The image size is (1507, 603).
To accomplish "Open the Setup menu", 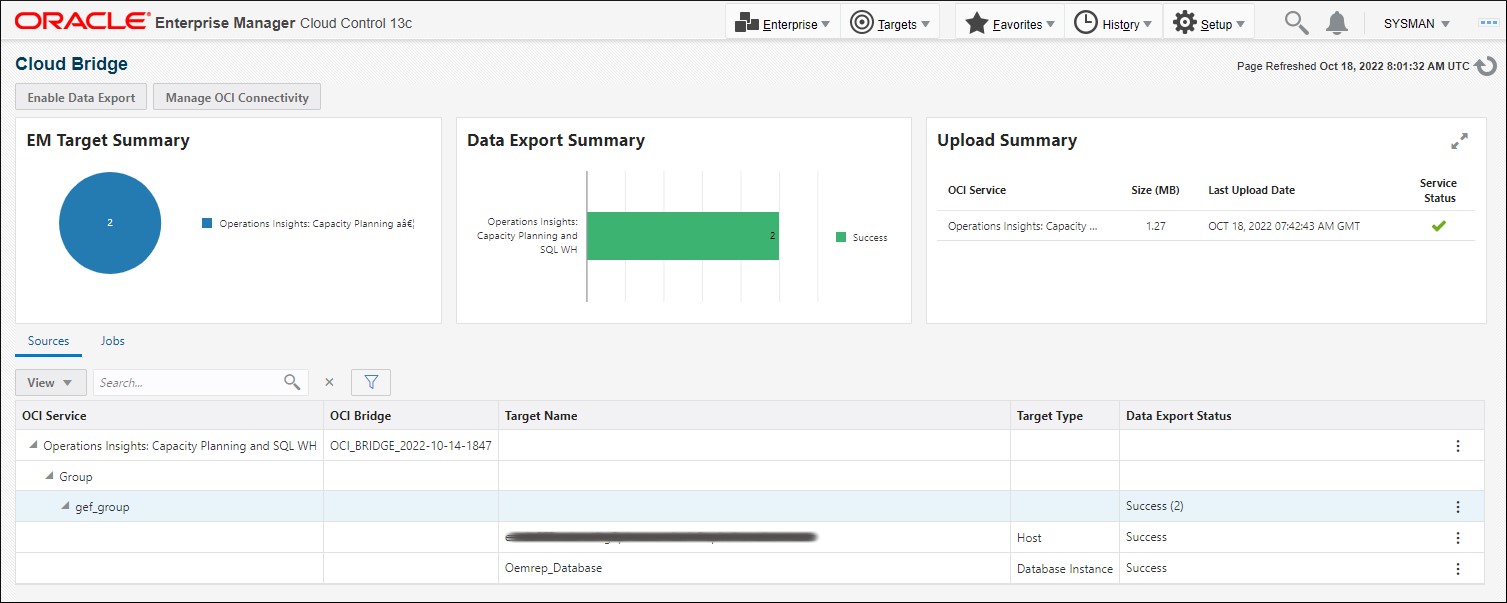I will tap(1208, 23).
